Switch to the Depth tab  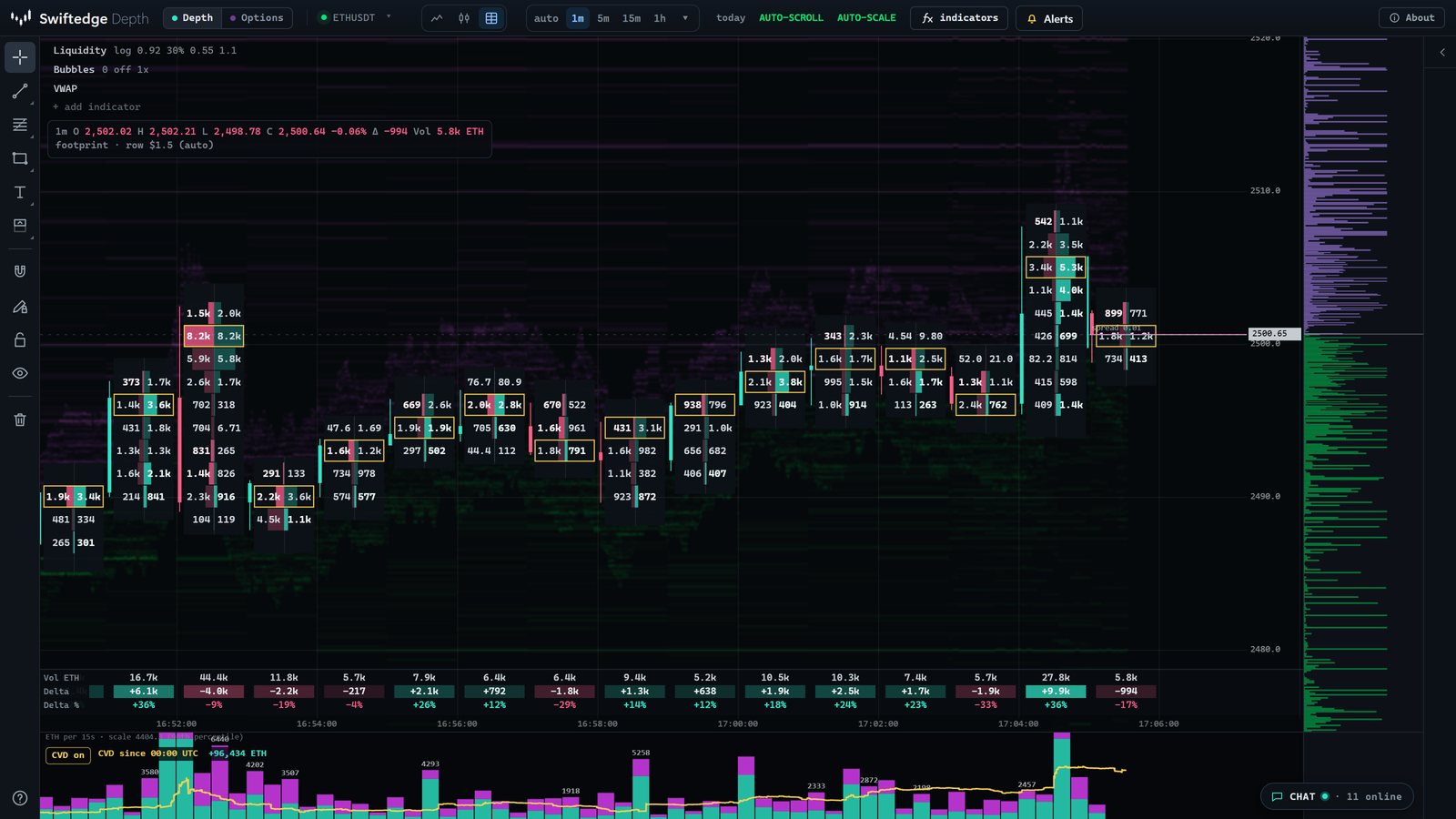coord(192,18)
